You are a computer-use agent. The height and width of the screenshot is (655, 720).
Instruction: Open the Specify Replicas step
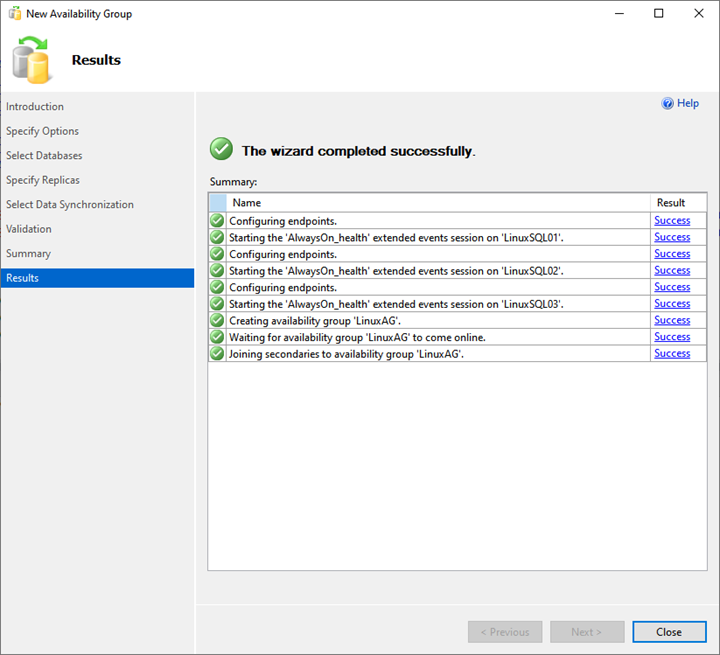pos(43,180)
